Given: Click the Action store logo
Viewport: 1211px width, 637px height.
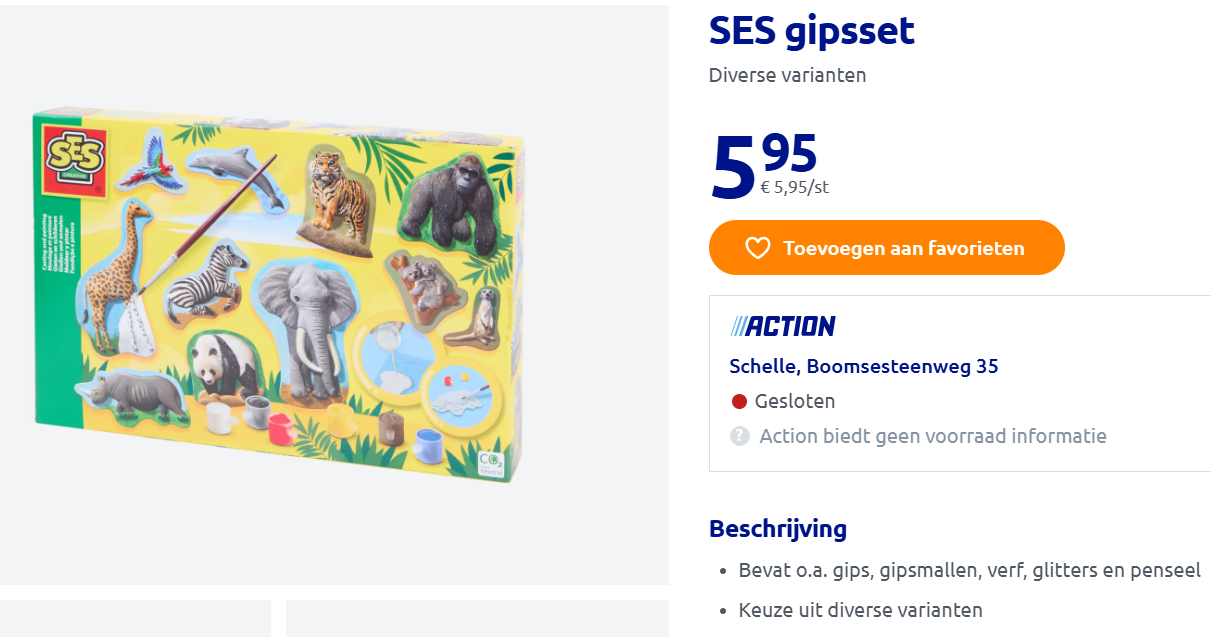Looking at the screenshot, I should pyautogui.click(x=783, y=325).
